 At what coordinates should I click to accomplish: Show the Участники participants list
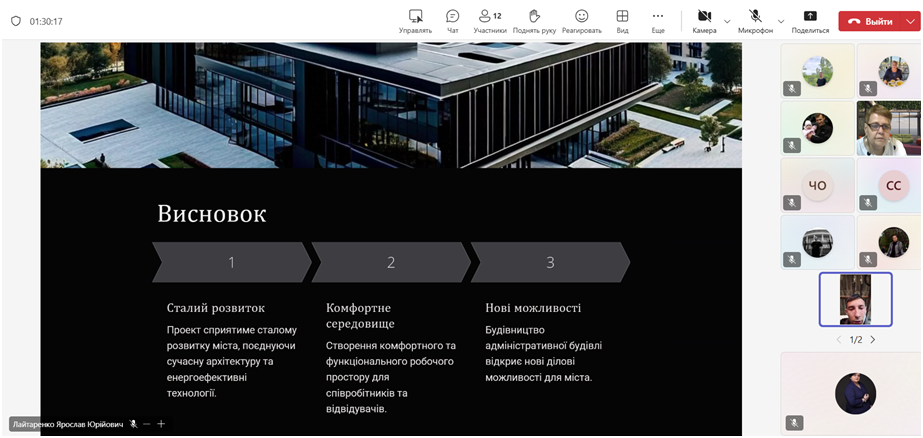click(489, 20)
